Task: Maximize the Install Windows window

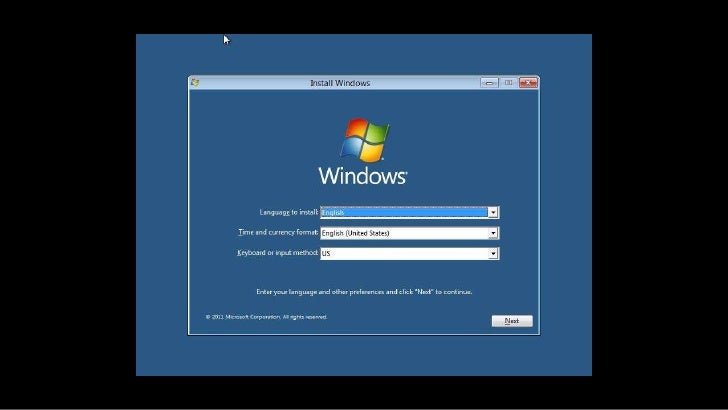Action: (508, 83)
